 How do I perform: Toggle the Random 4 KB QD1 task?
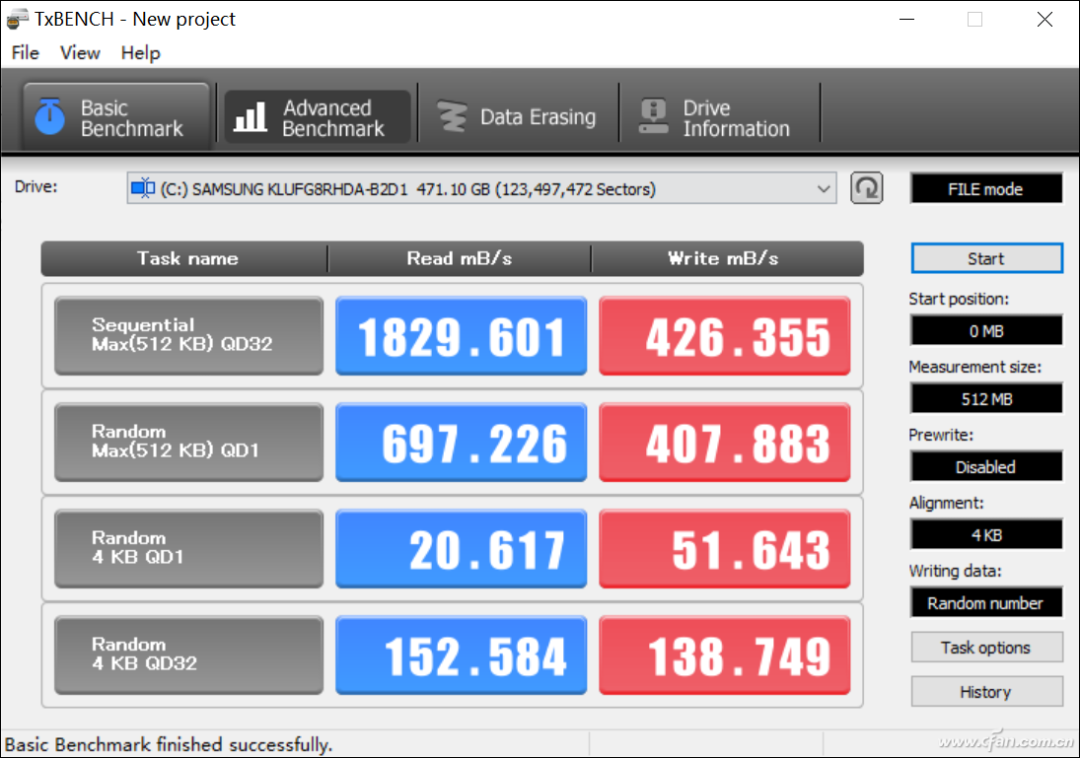189,548
